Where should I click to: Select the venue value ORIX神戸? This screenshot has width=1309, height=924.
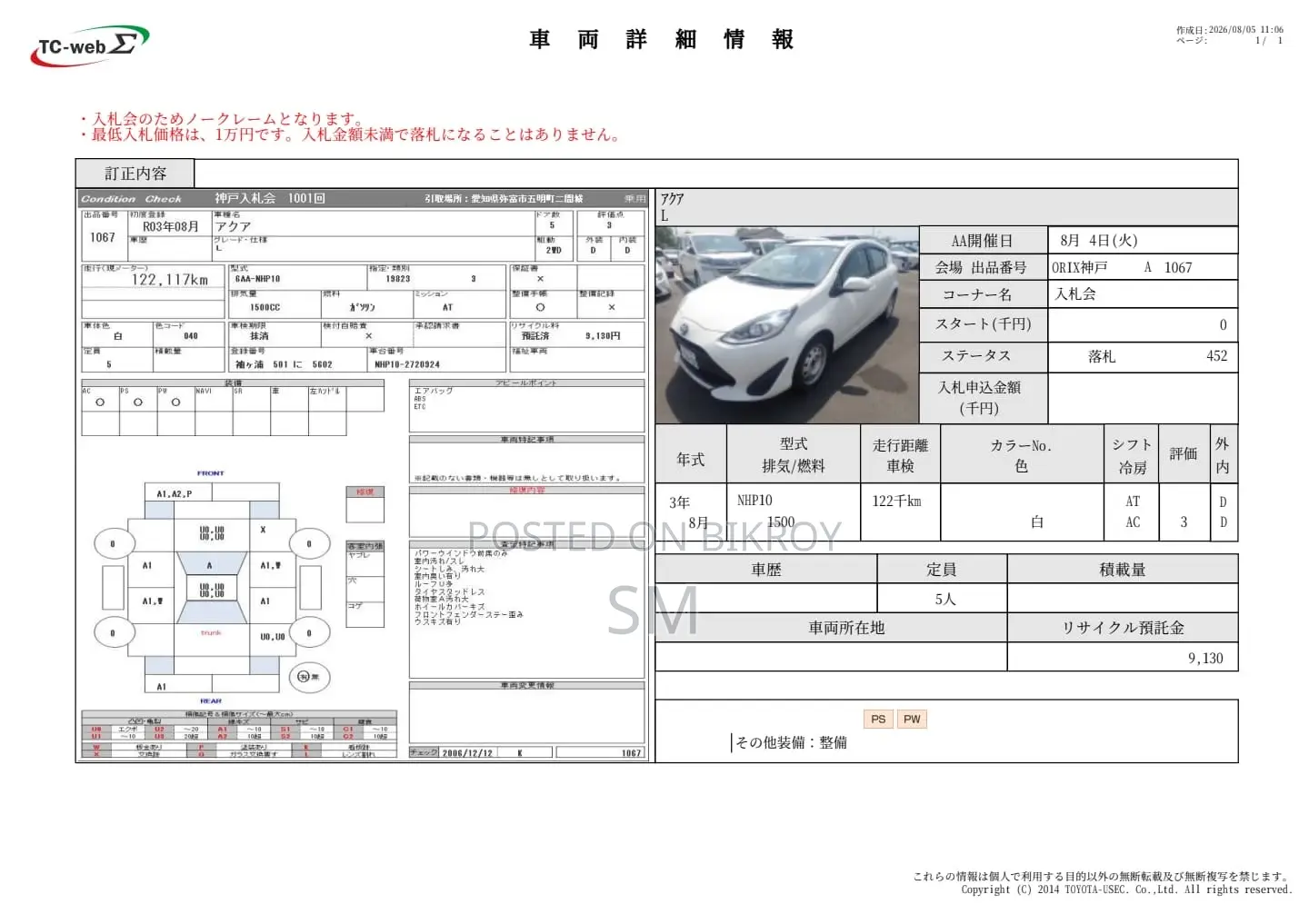[x=1079, y=267]
